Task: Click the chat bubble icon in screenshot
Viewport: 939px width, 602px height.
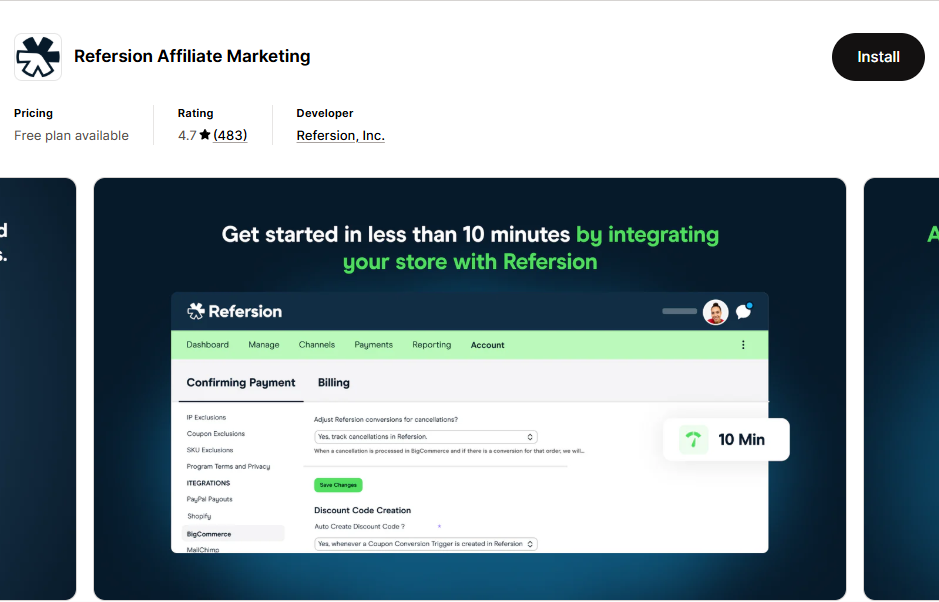Action: pyautogui.click(x=744, y=311)
